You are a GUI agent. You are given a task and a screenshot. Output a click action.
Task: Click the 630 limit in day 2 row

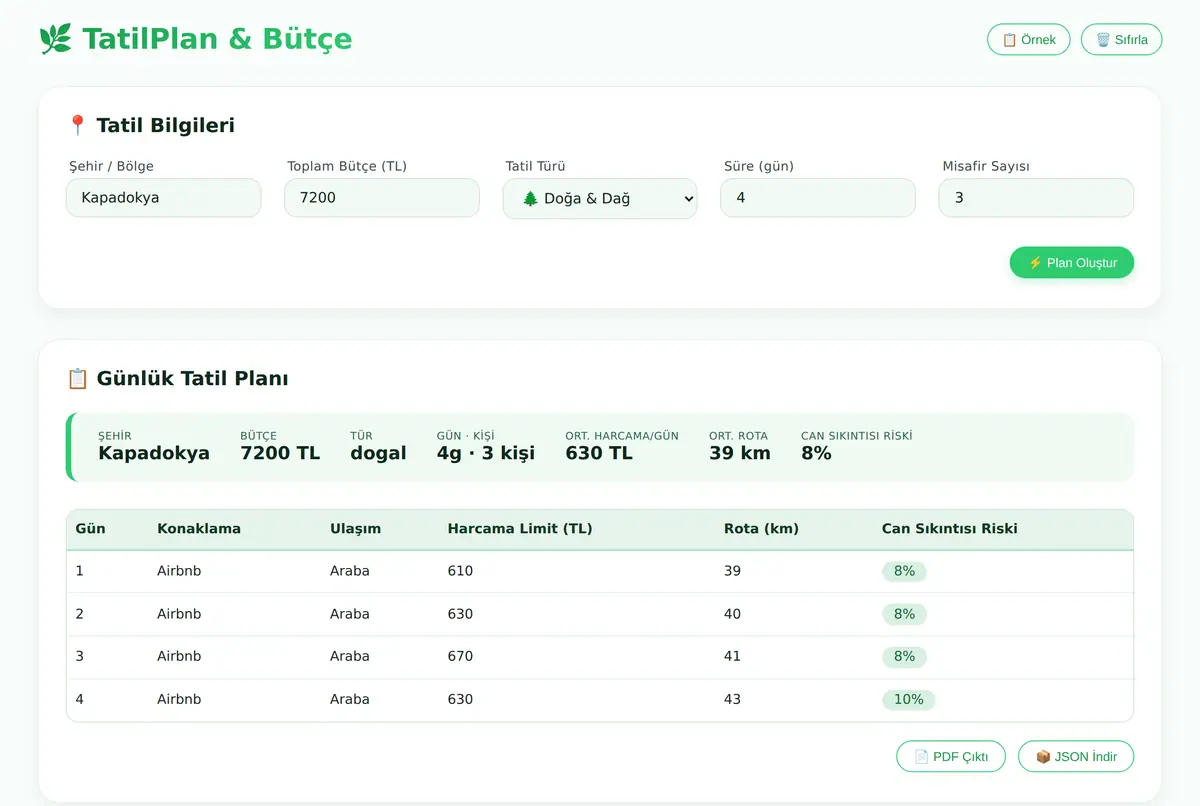(460, 614)
